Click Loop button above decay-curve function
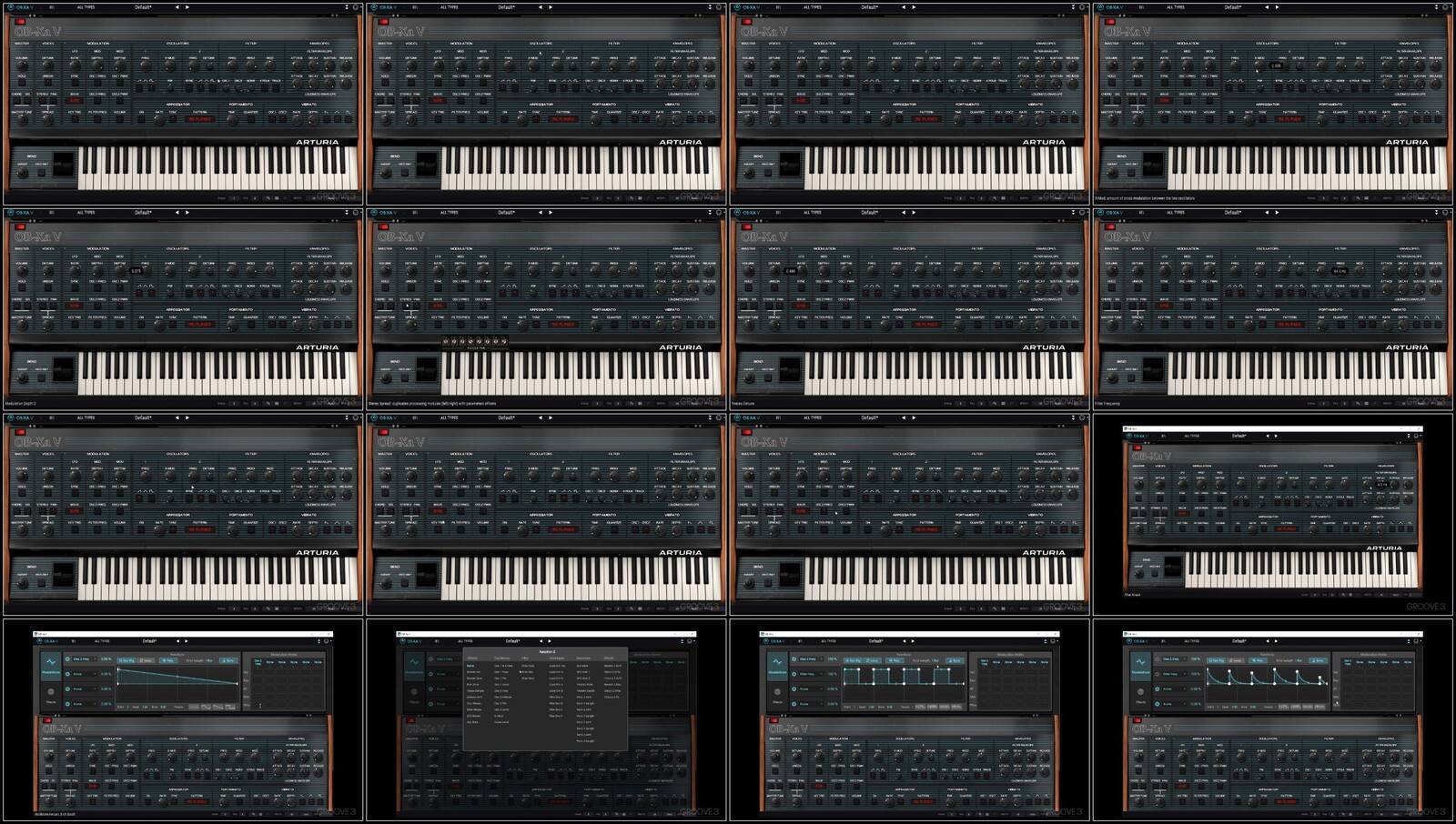1456x824 pixels. click(x=1237, y=660)
